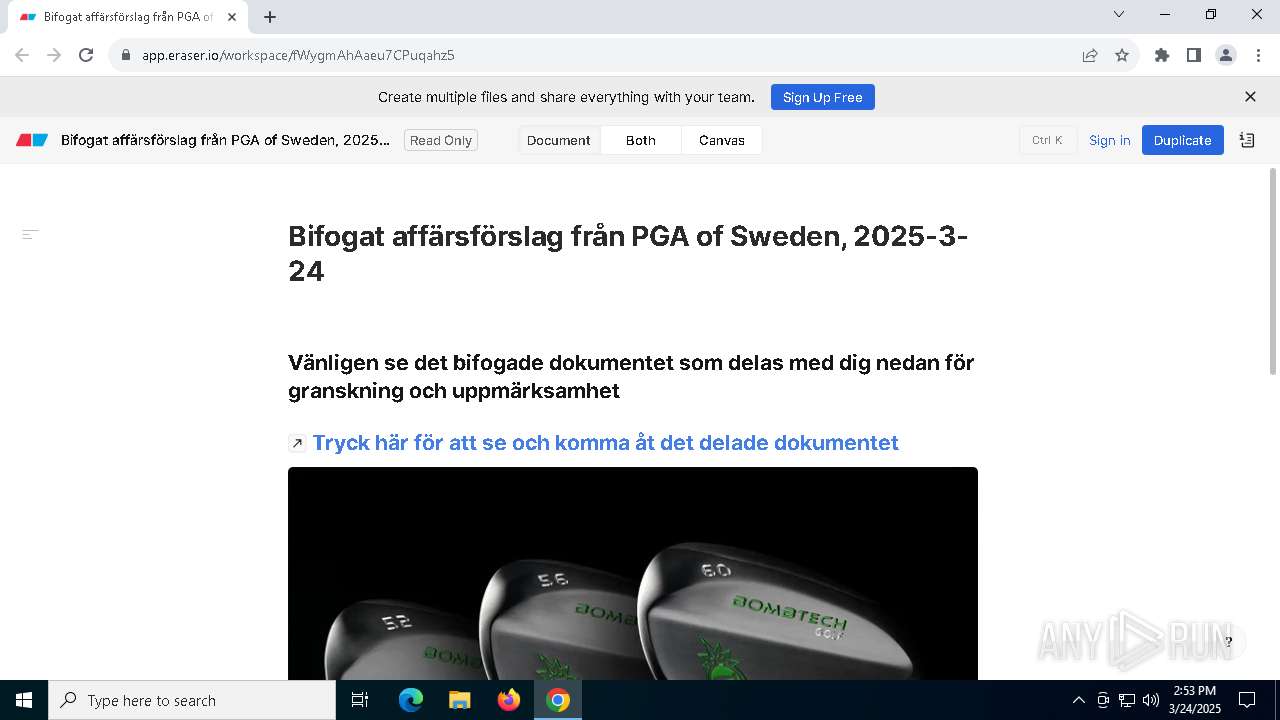Image resolution: width=1280 pixels, height=720 pixels.
Task: Share this page icon in address bar
Action: click(x=1090, y=55)
